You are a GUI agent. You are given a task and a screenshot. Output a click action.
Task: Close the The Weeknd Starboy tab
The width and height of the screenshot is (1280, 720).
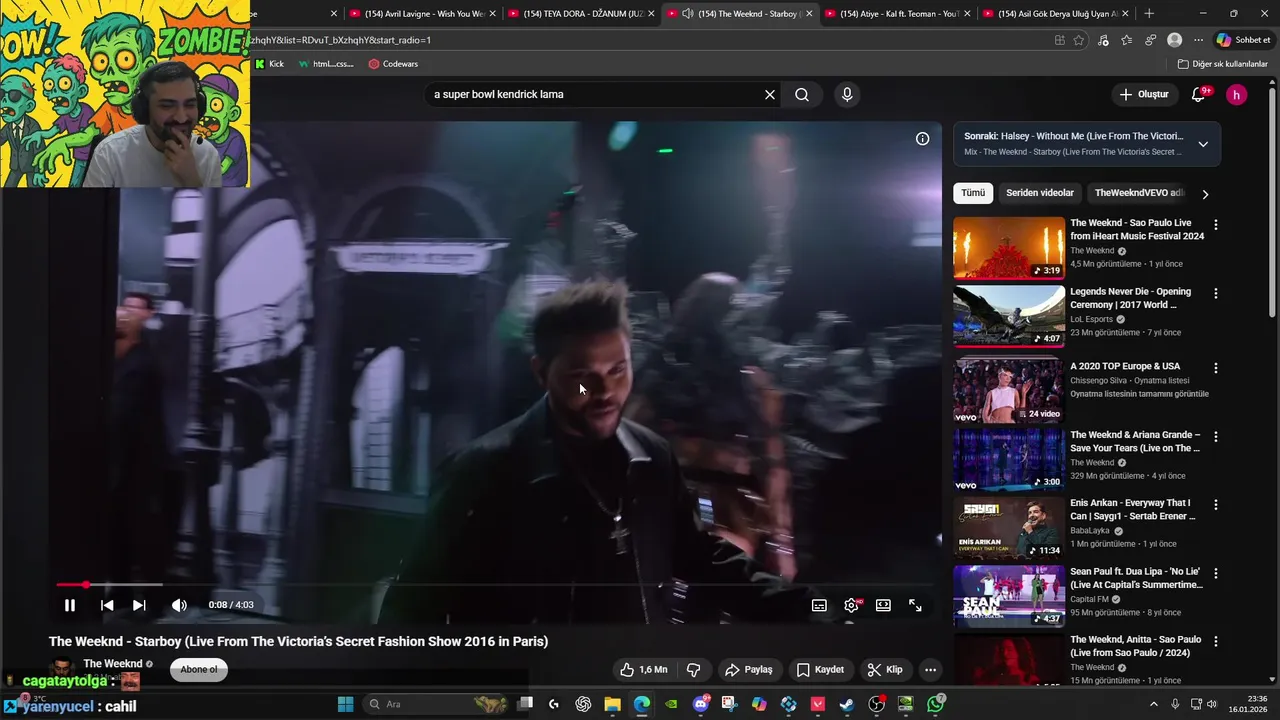[x=809, y=14]
